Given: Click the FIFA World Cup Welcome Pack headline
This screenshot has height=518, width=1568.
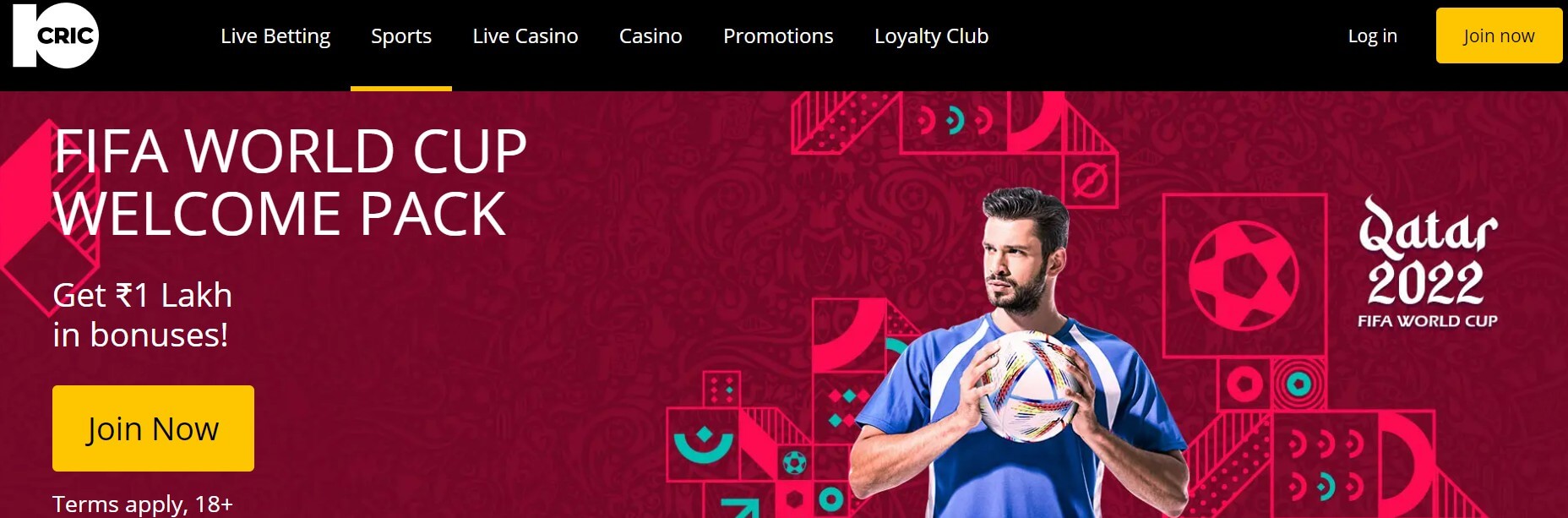Looking at the screenshot, I should [x=290, y=182].
